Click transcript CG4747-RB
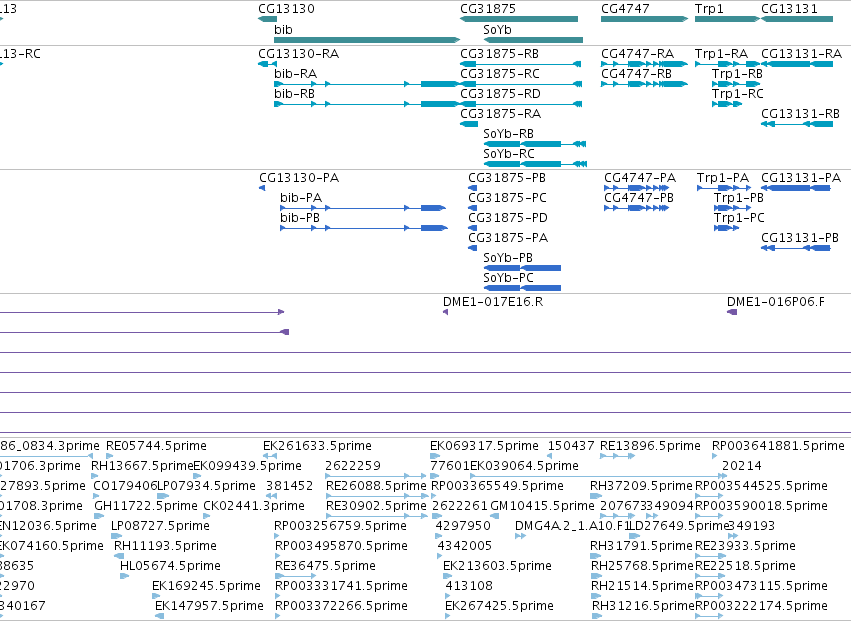Viewport: 851px width, 621px height. tap(644, 84)
